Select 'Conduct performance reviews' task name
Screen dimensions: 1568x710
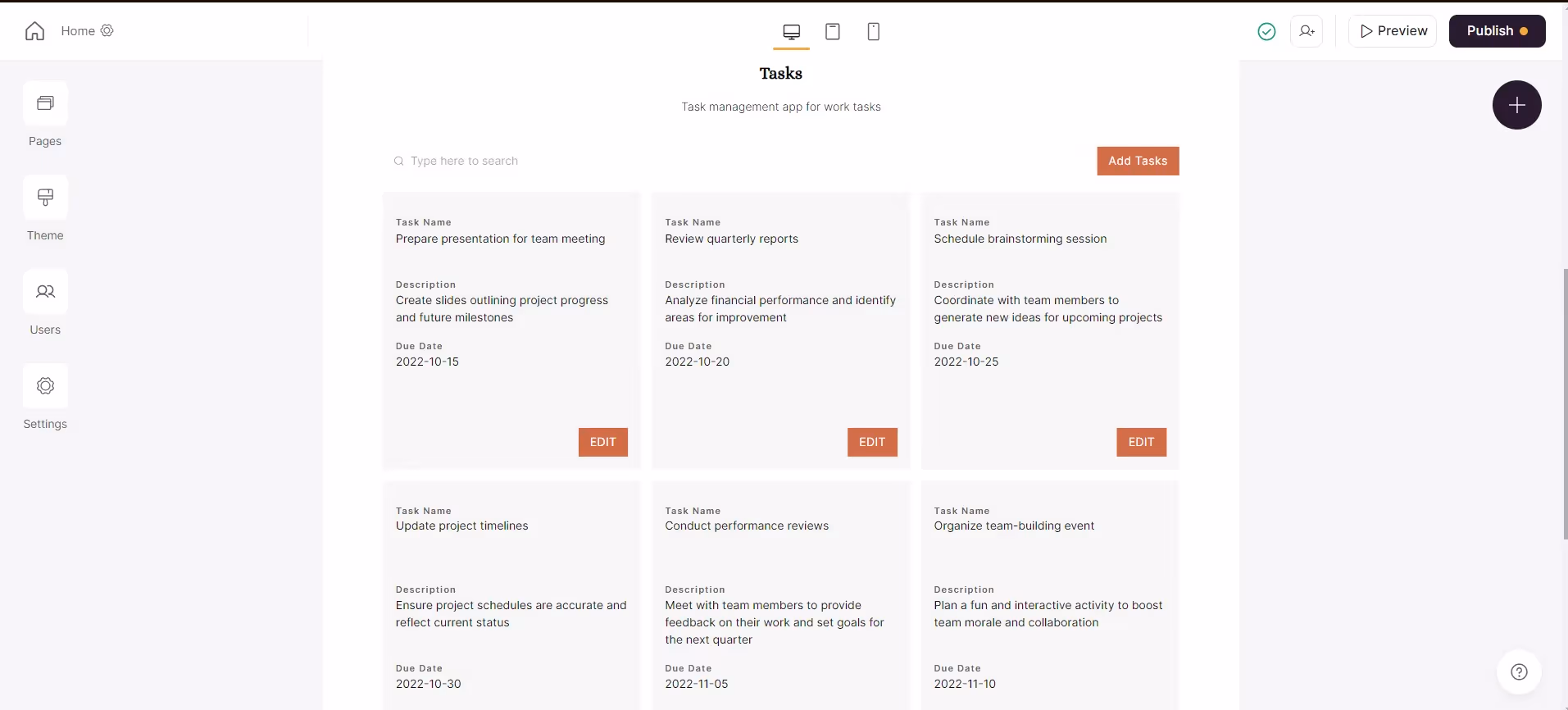click(746, 526)
